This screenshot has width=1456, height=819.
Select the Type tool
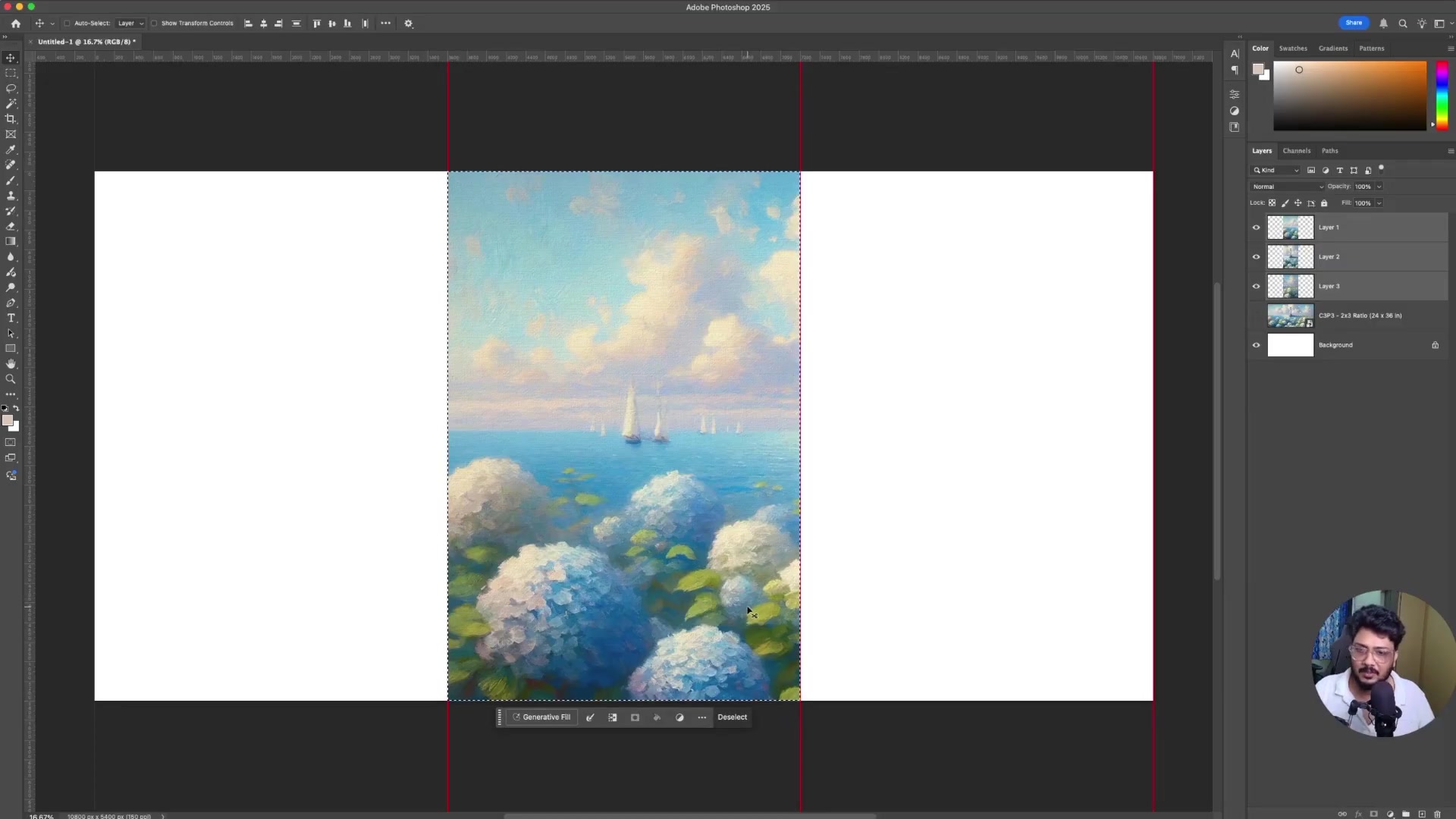[11, 318]
